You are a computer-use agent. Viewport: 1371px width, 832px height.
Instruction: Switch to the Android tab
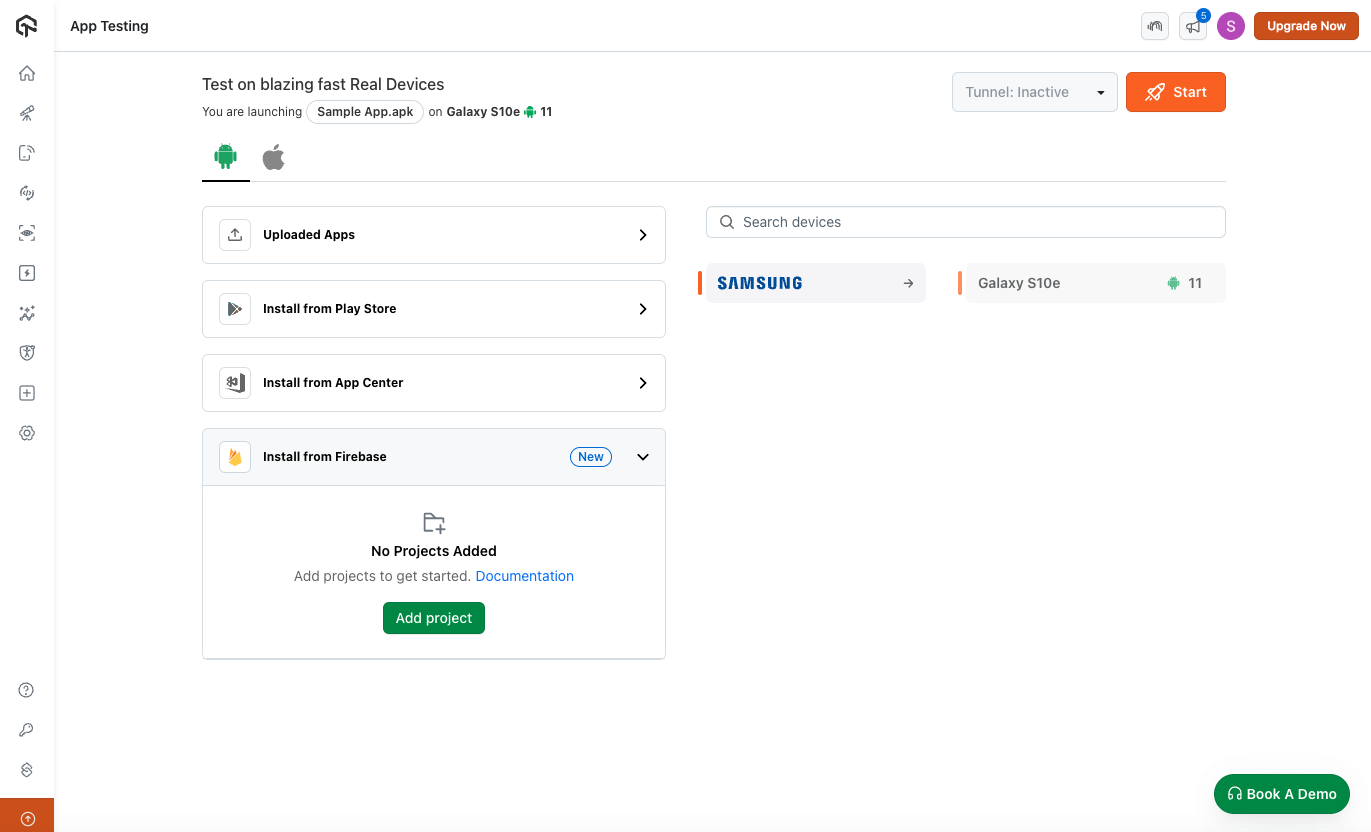[225, 157]
